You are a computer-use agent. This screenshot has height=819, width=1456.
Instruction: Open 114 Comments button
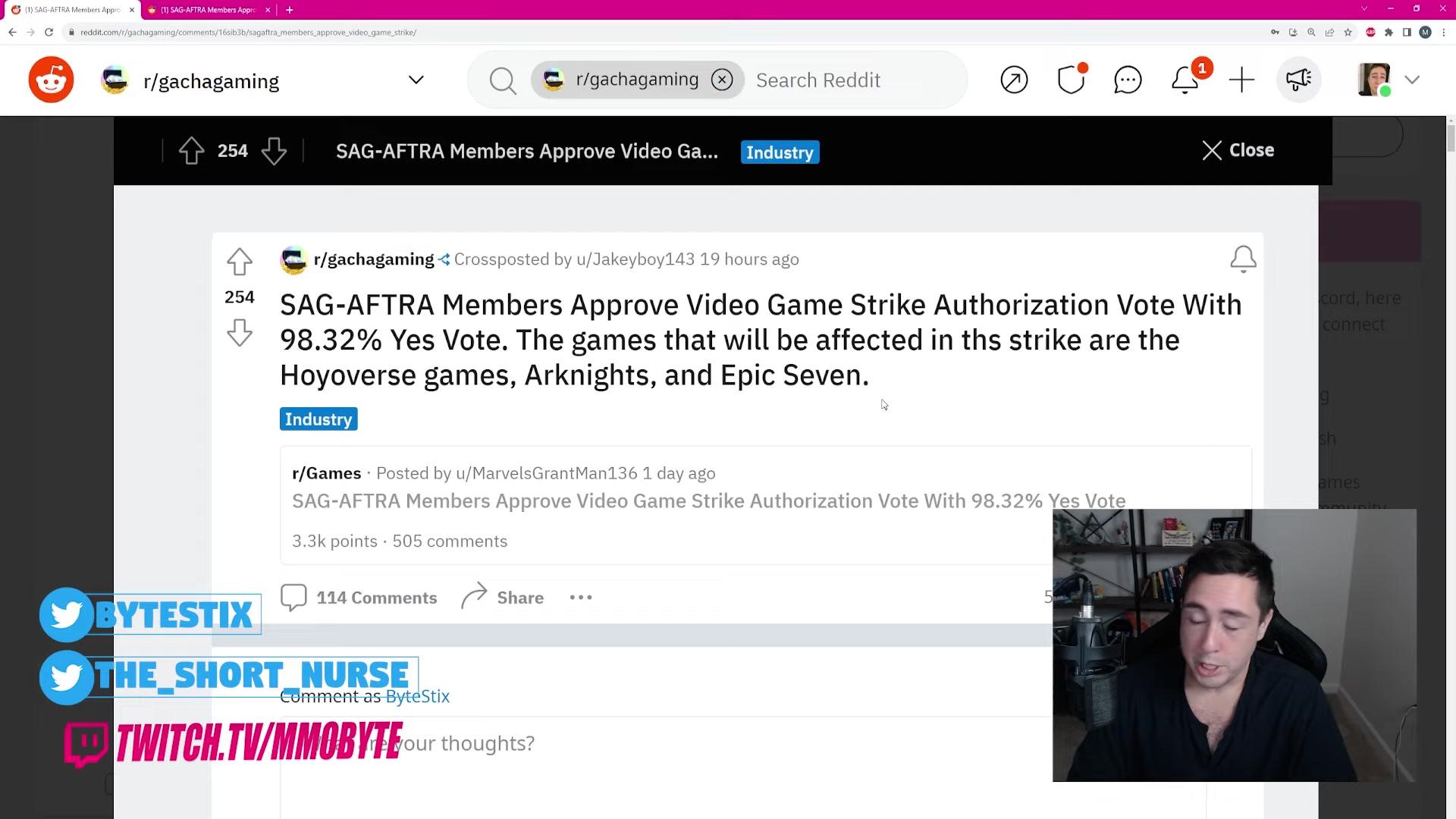click(x=359, y=598)
